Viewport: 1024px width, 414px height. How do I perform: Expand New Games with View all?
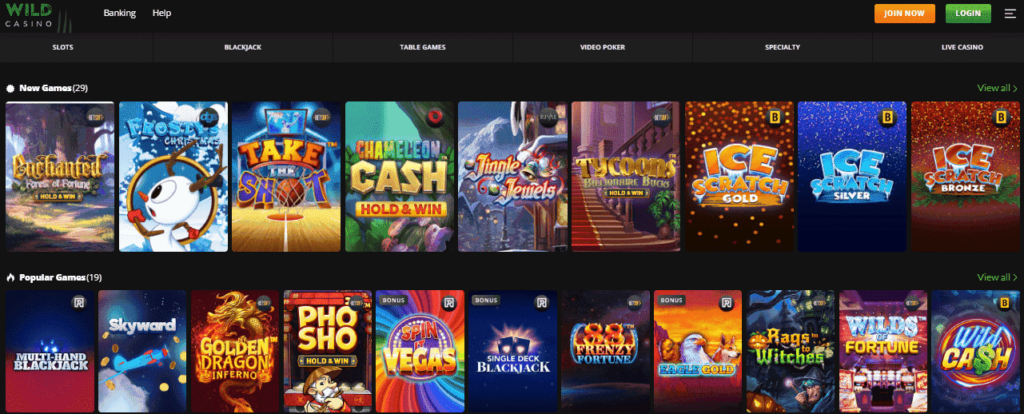tap(997, 88)
